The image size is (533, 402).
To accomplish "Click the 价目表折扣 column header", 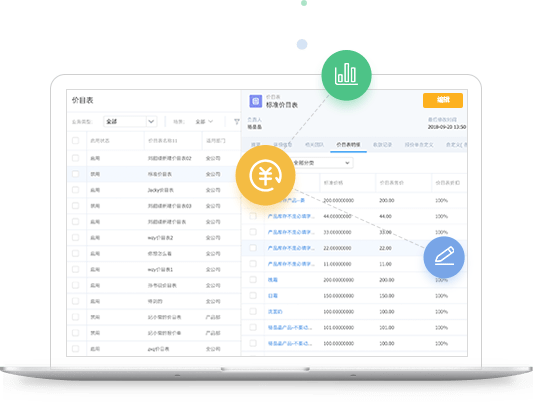I will tap(448, 183).
